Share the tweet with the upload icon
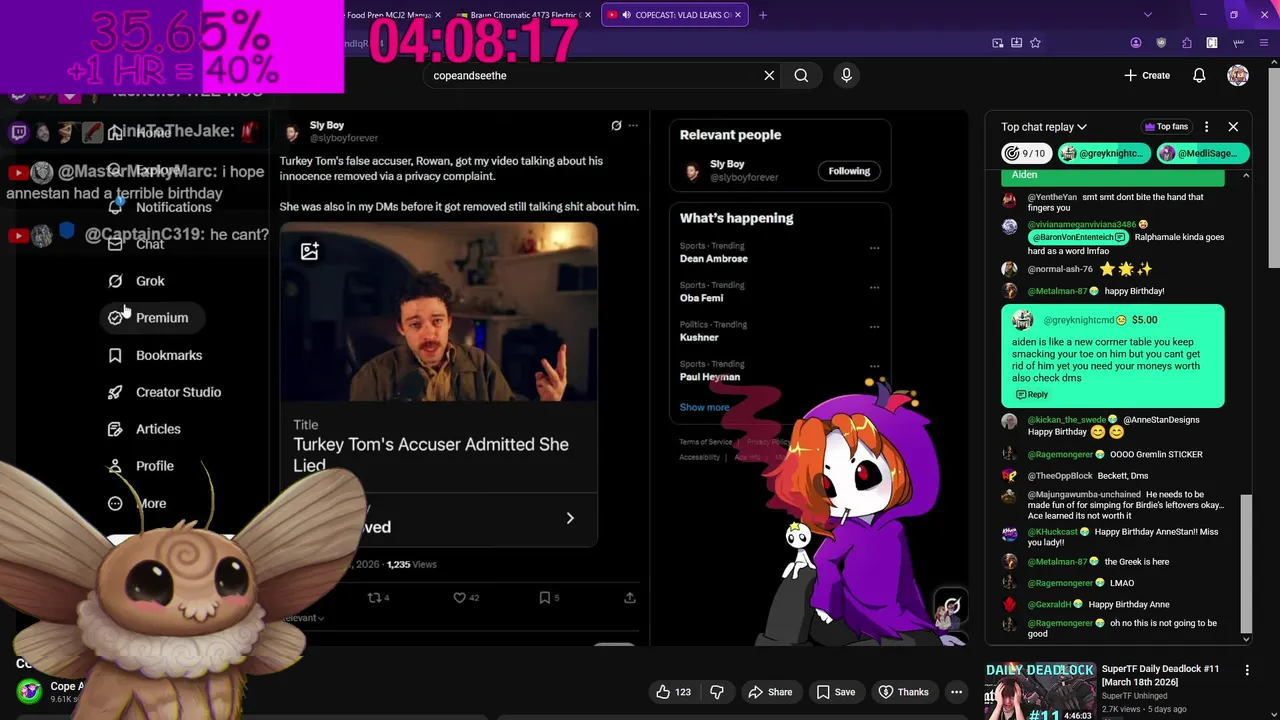 tap(630, 597)
